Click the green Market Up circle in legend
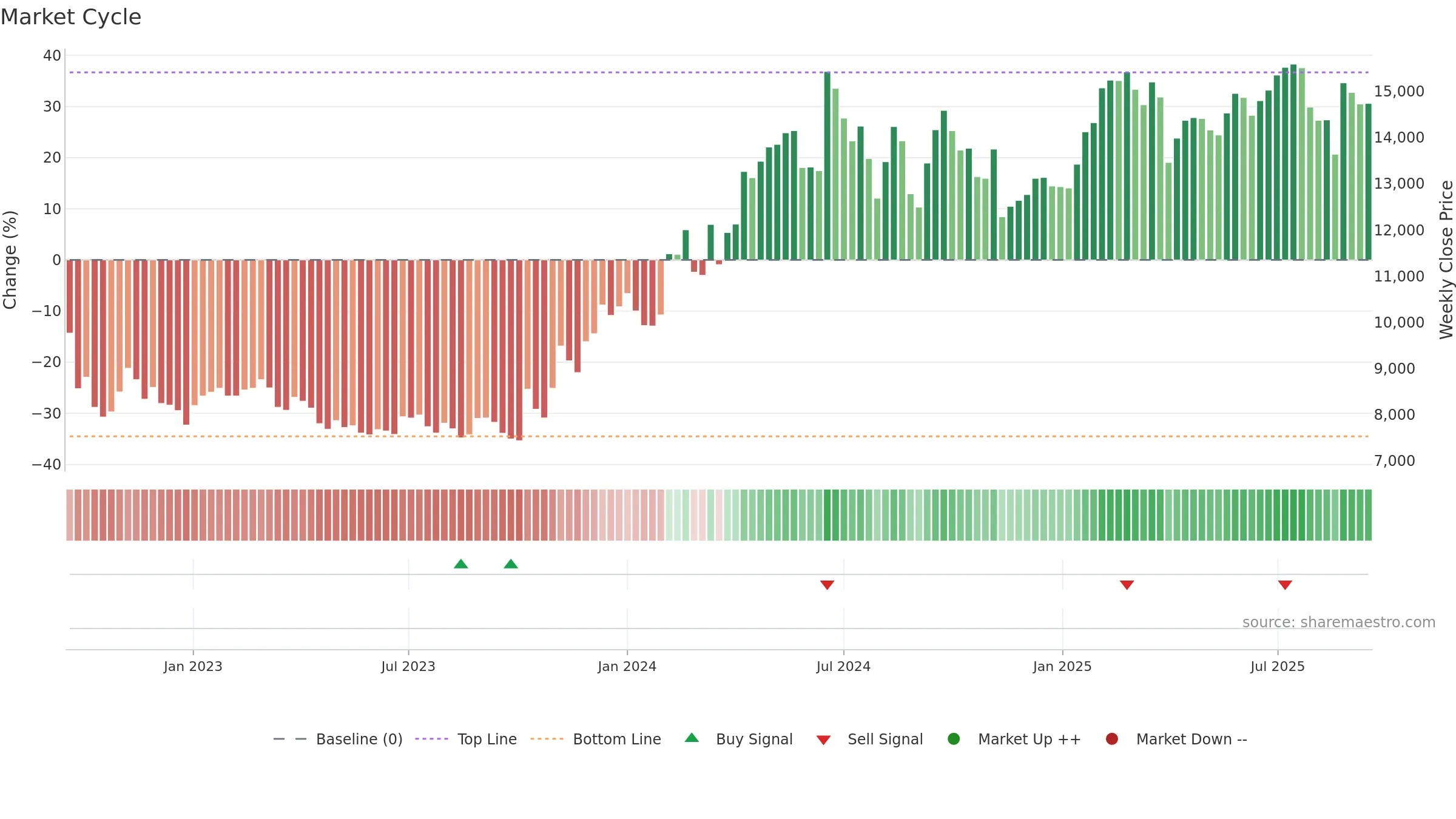The width and height of the screenshot is (1456, 819). tap(954, 739)
